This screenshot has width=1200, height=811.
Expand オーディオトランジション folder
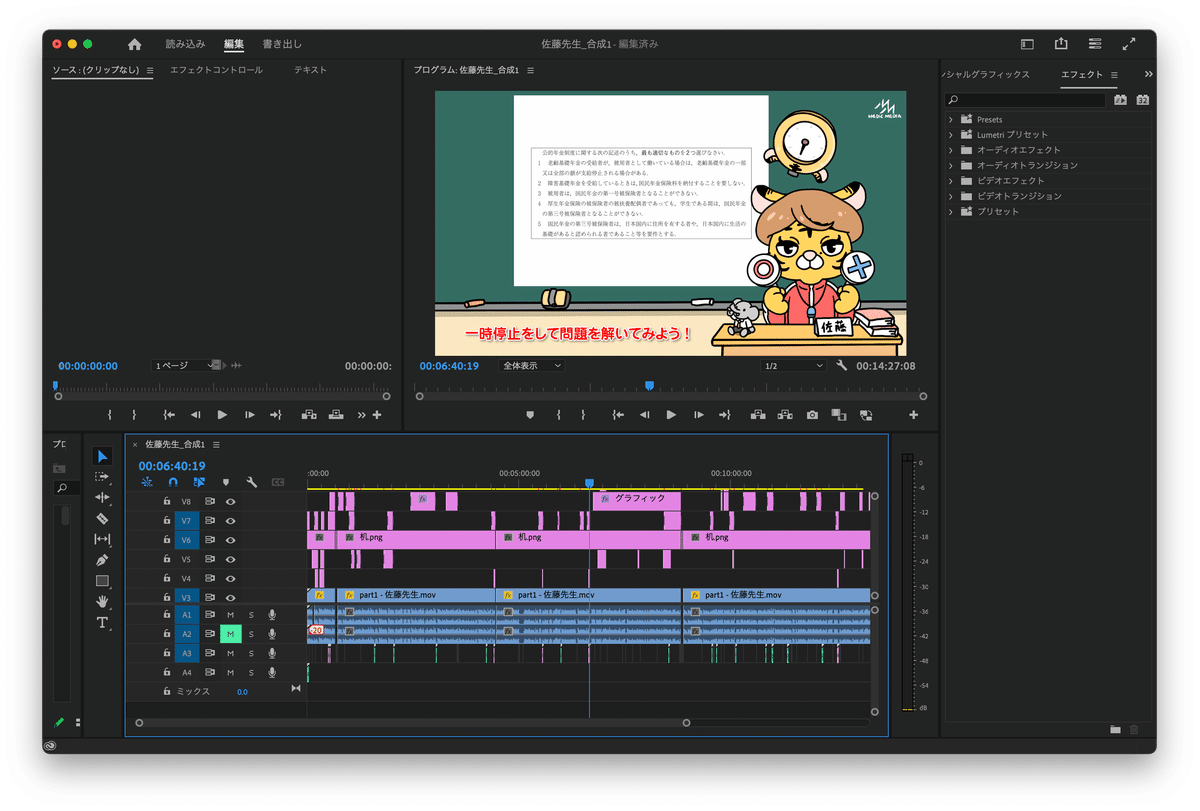coord(951,165)
